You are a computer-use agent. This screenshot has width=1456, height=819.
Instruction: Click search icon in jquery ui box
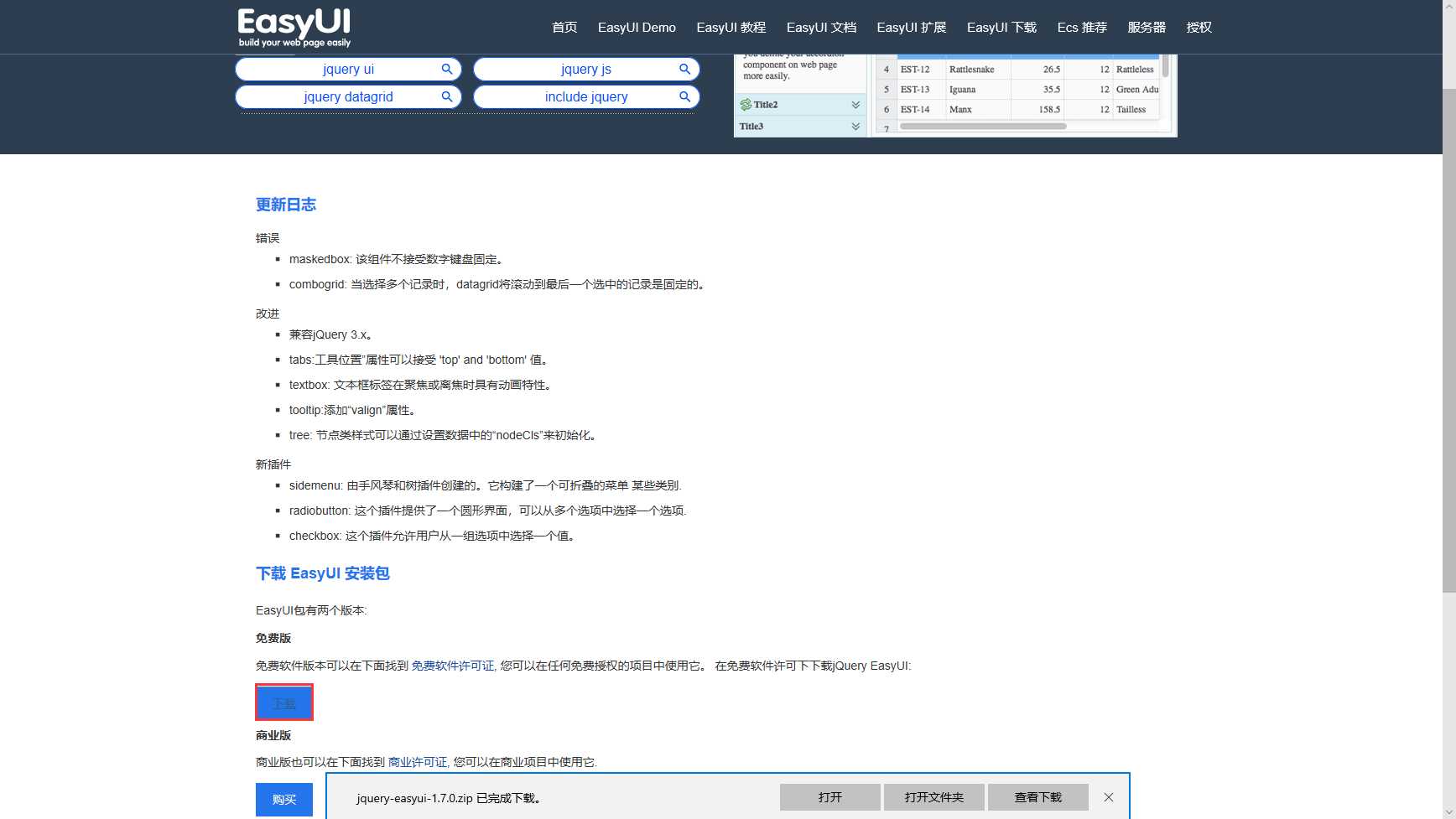447,69
